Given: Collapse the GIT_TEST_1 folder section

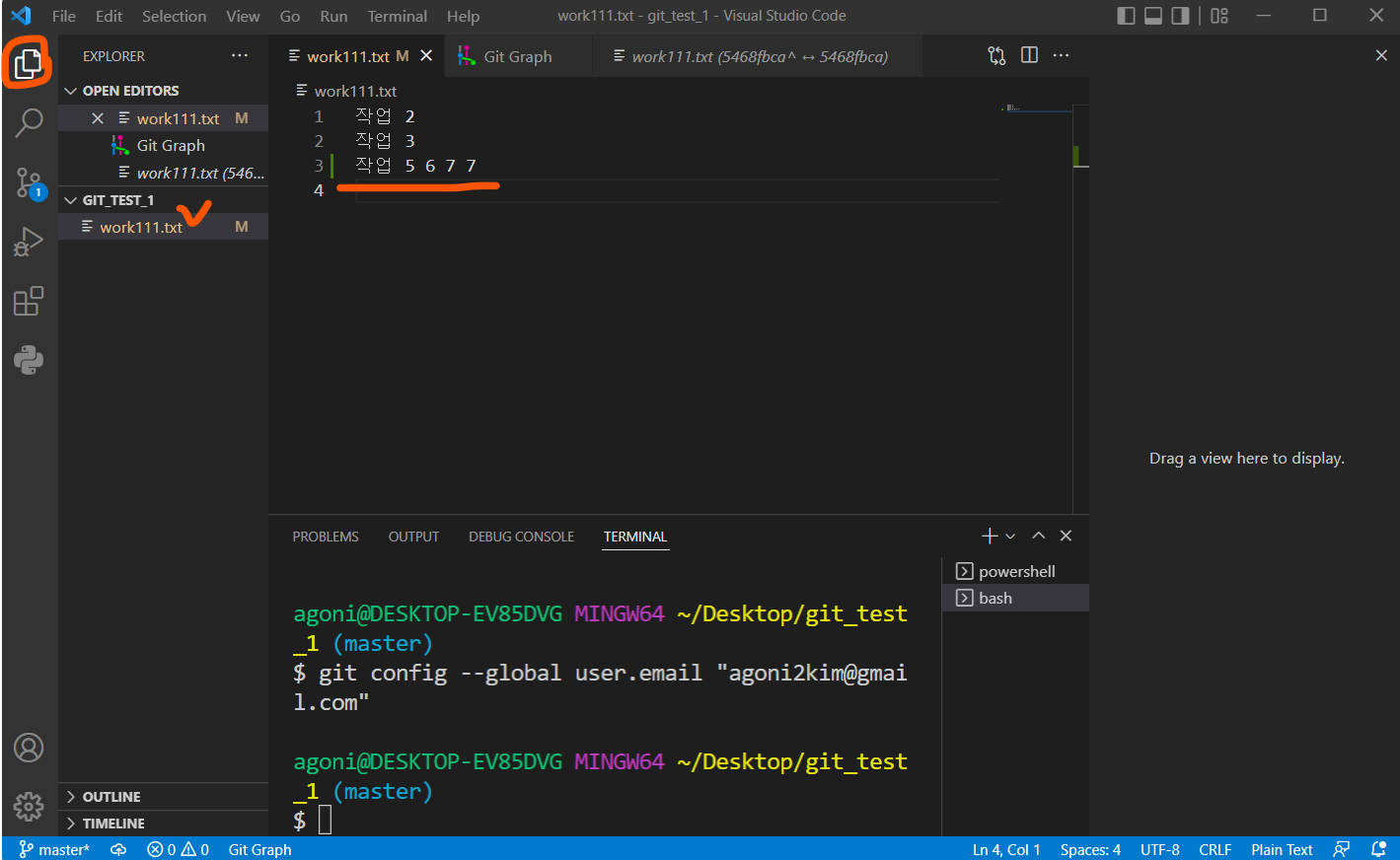Looking at the screenshot, I should [163, 200].
